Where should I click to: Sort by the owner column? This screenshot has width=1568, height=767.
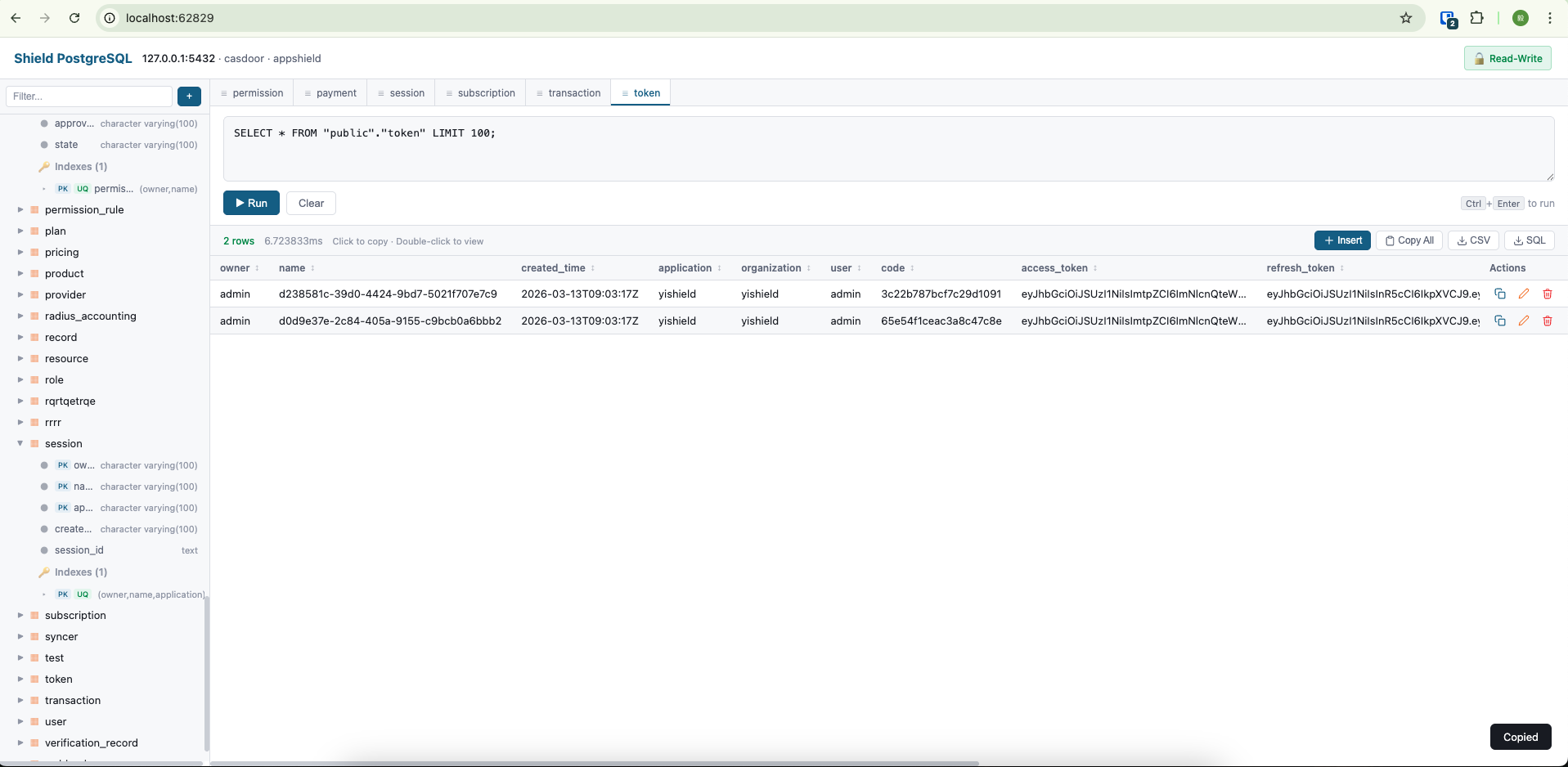[239, 268]
